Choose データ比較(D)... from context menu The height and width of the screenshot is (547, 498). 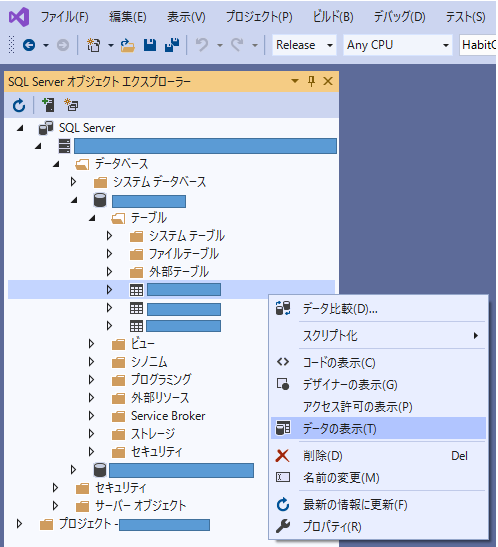tap(378, 309)
